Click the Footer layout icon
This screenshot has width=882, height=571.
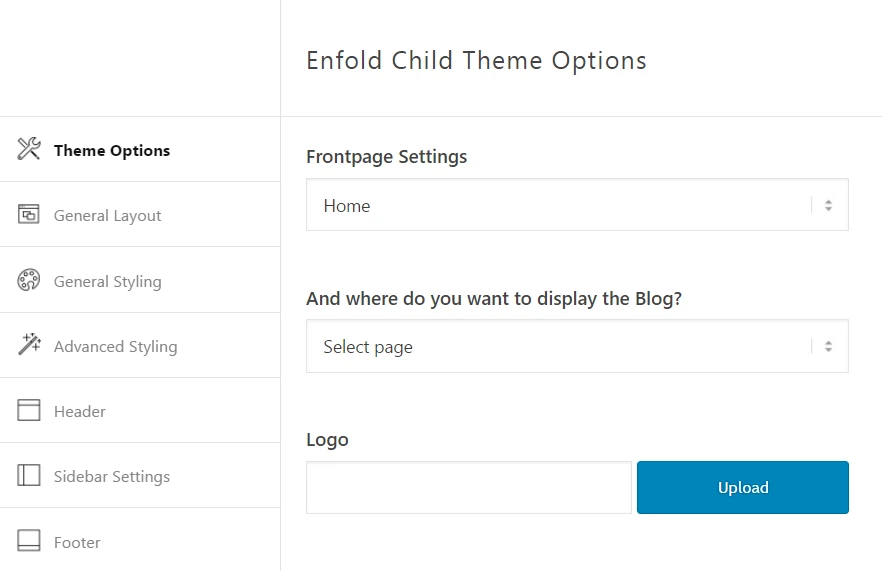coord(29,542)
